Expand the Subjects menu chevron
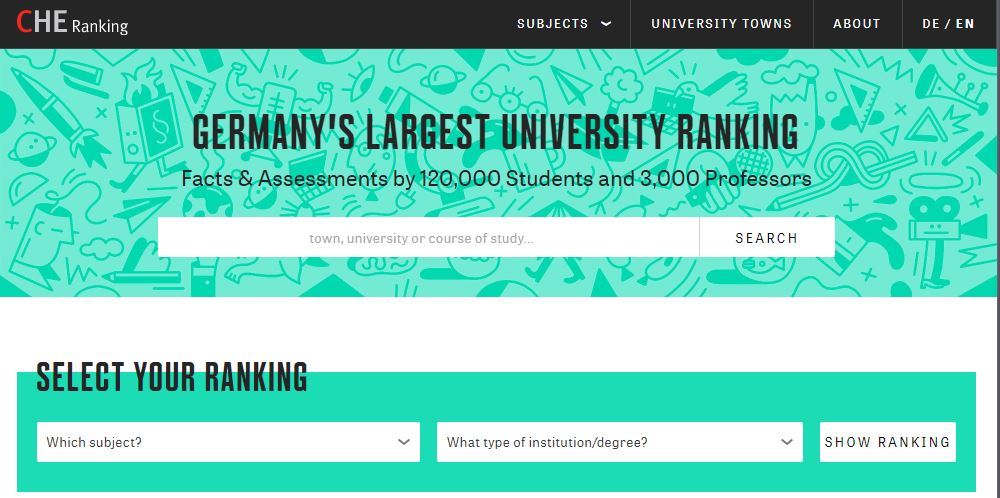 [x=606, y=24]
